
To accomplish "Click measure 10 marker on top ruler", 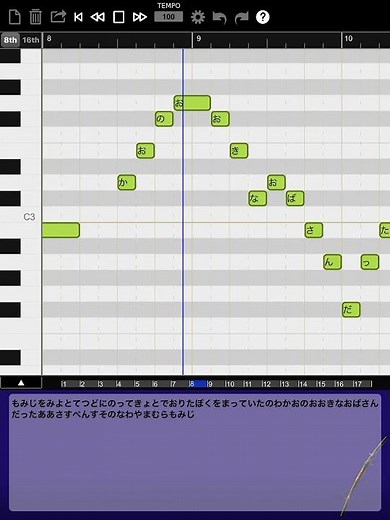I will 348,38.
